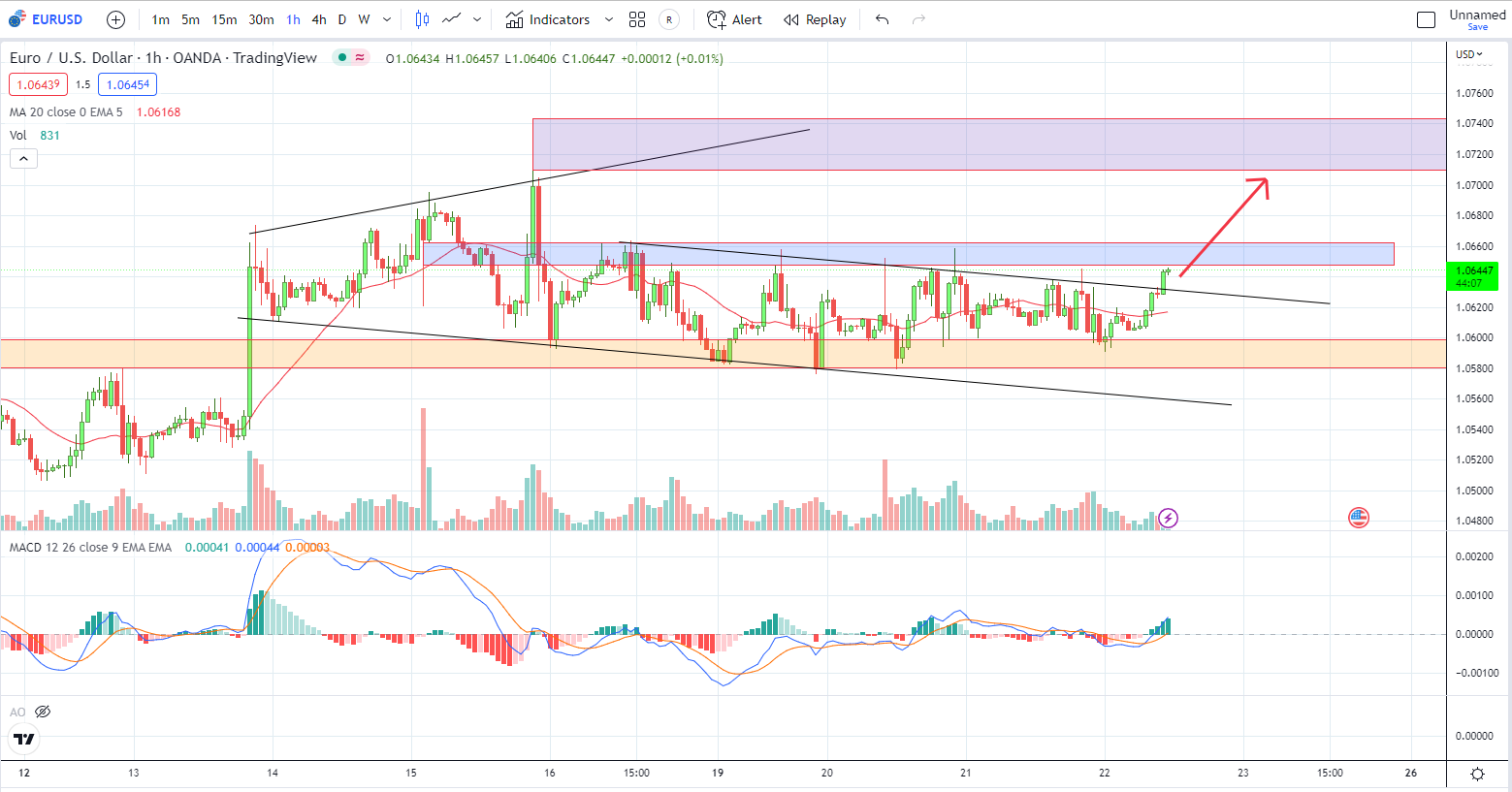
Task: Click the 0.00200 MACD scale label
Action: point(1474,556)
